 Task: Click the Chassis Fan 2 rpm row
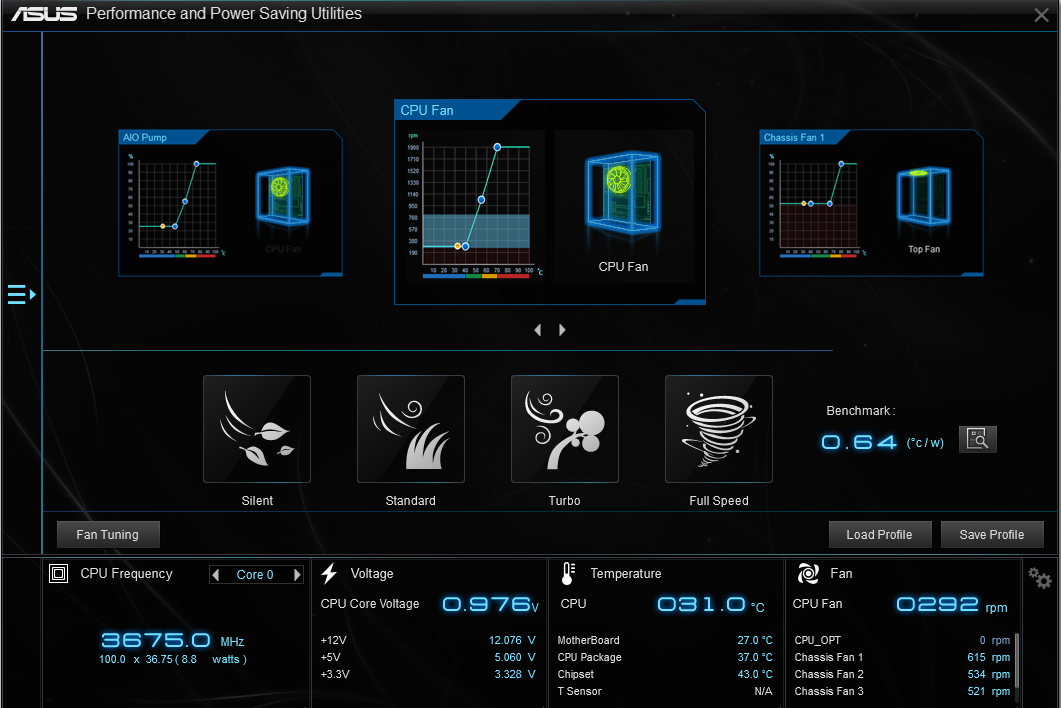(902, 674)
